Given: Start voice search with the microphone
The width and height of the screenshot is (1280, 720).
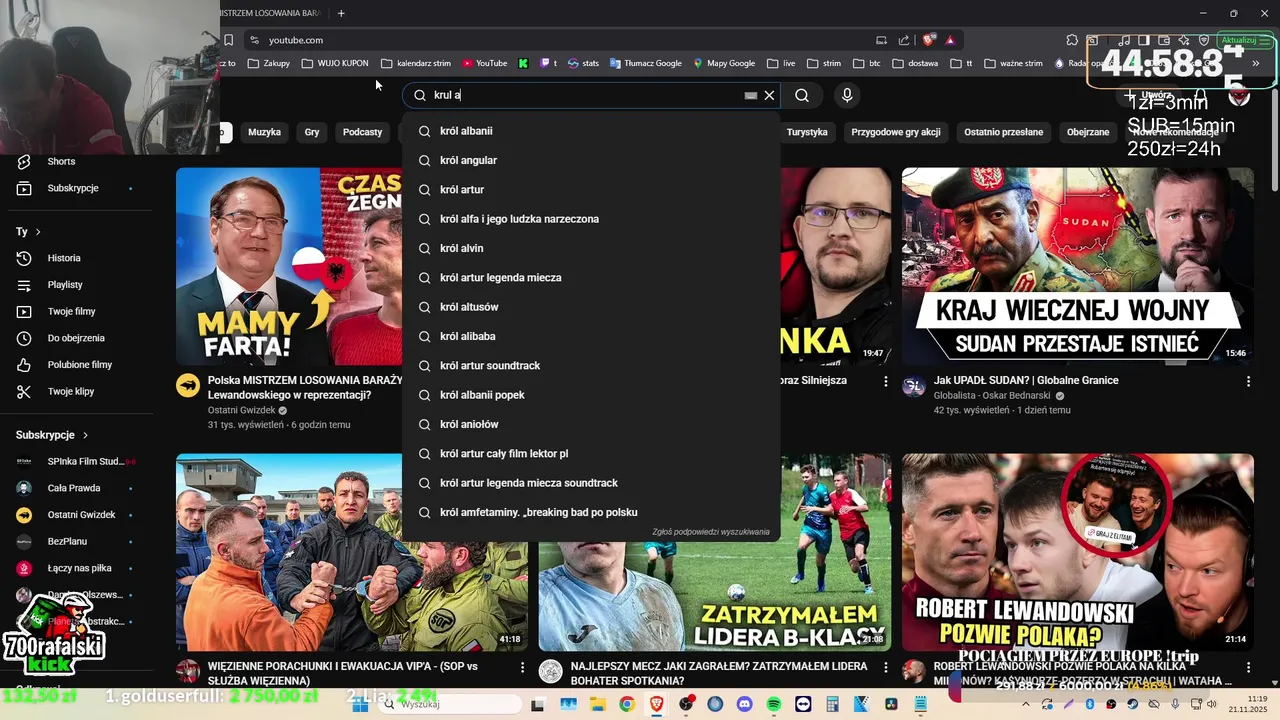Looking at the screenshot, I should click(847, 95).
